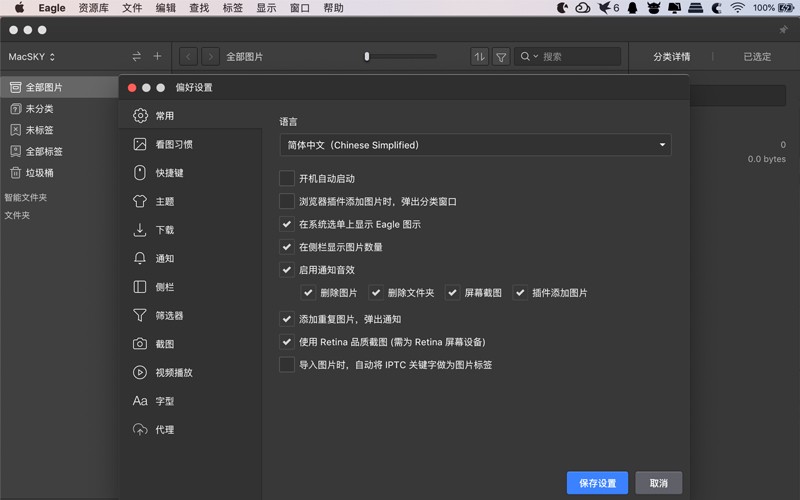Open the 资源库 menu

[x=94, y=8]
